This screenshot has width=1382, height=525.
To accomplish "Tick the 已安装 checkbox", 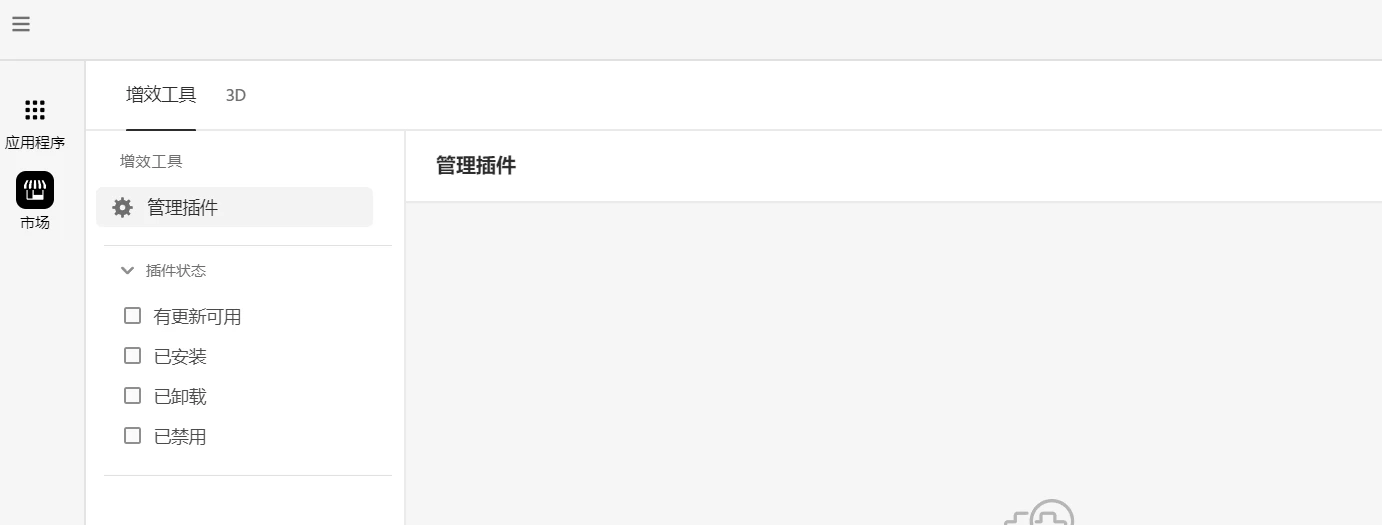I will 132,356.
